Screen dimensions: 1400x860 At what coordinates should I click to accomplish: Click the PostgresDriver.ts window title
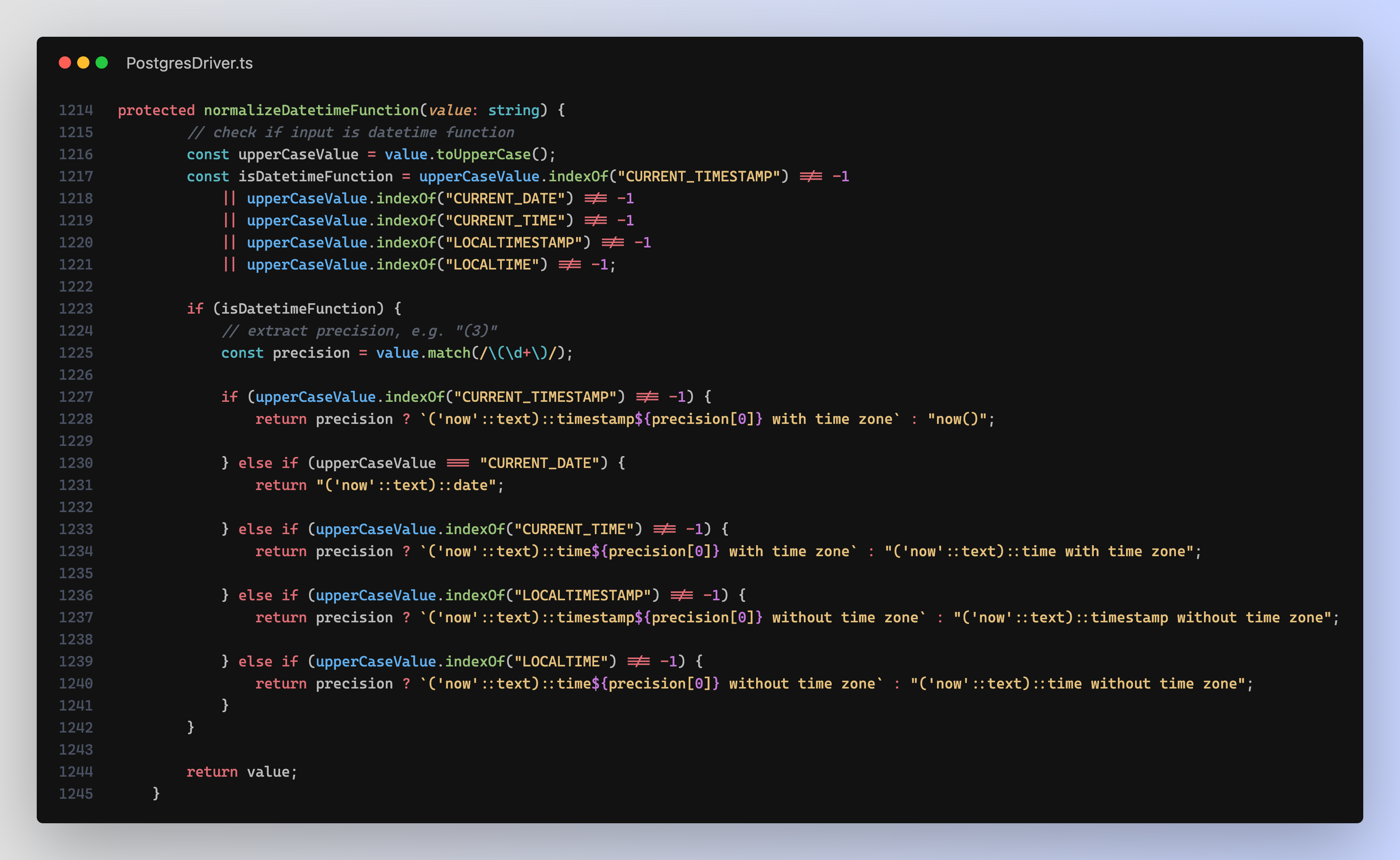tap(189, 64)
